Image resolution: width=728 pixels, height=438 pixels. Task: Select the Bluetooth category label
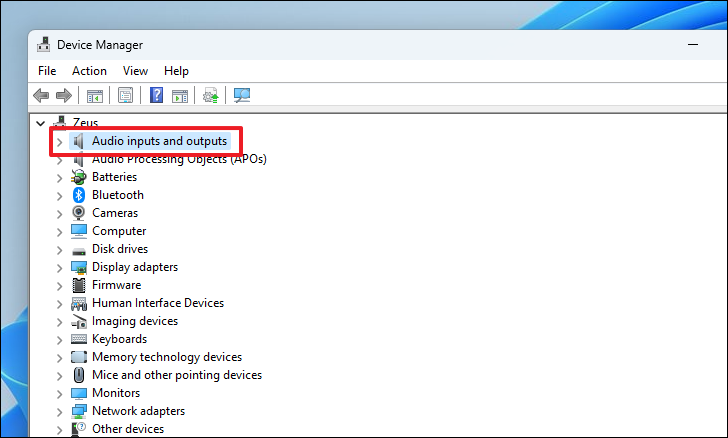click(x=118, y=195)
